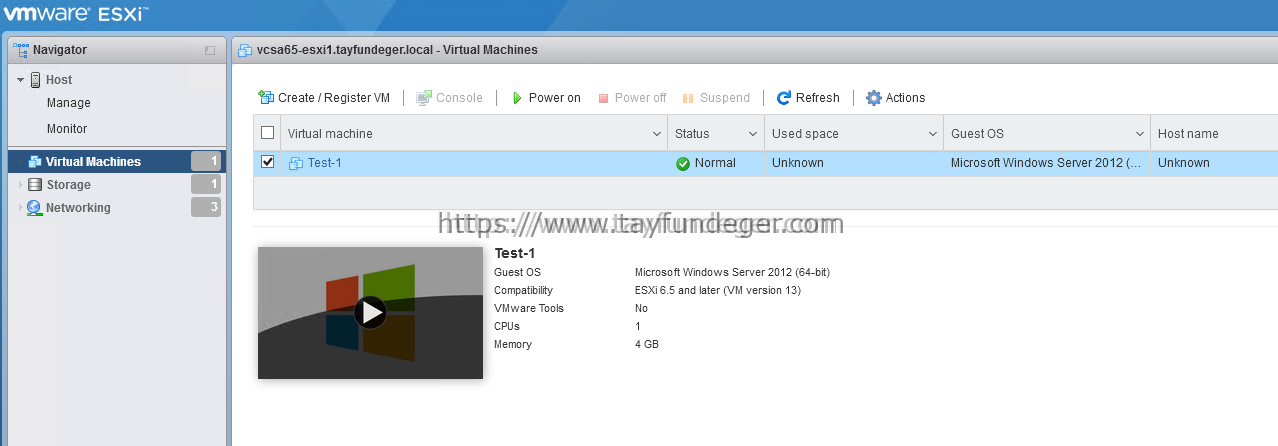Click the green Normal status icon
The image size is (1278, 446).
[x=683, y=163]
